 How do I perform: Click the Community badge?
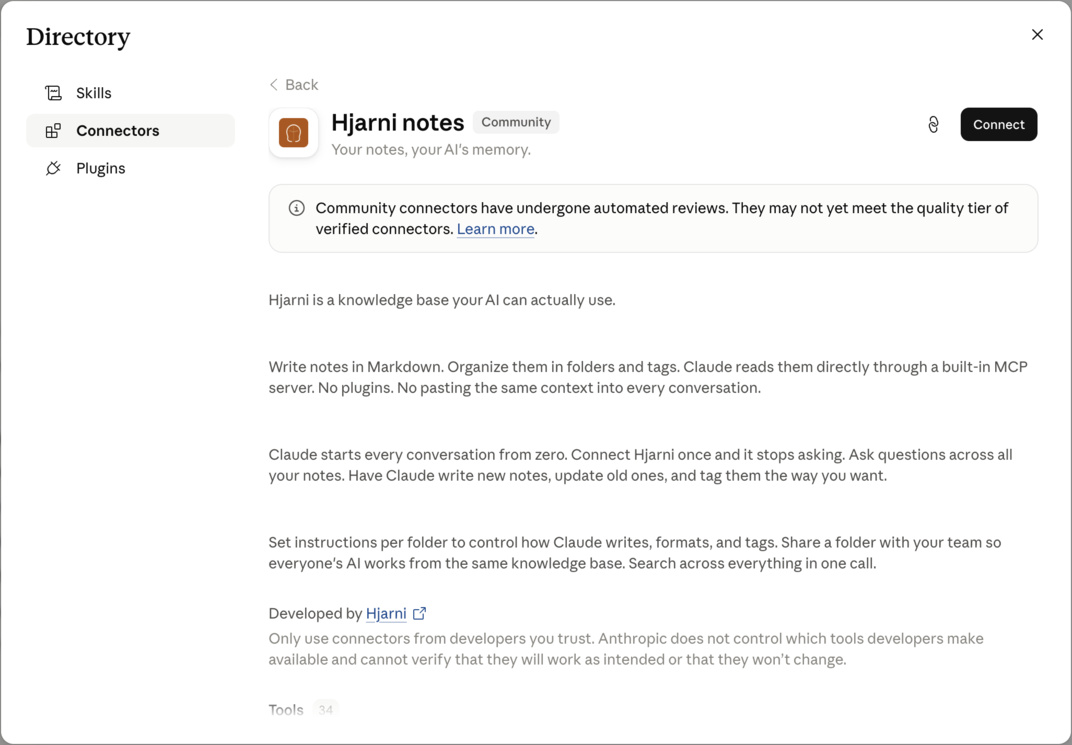515,122
